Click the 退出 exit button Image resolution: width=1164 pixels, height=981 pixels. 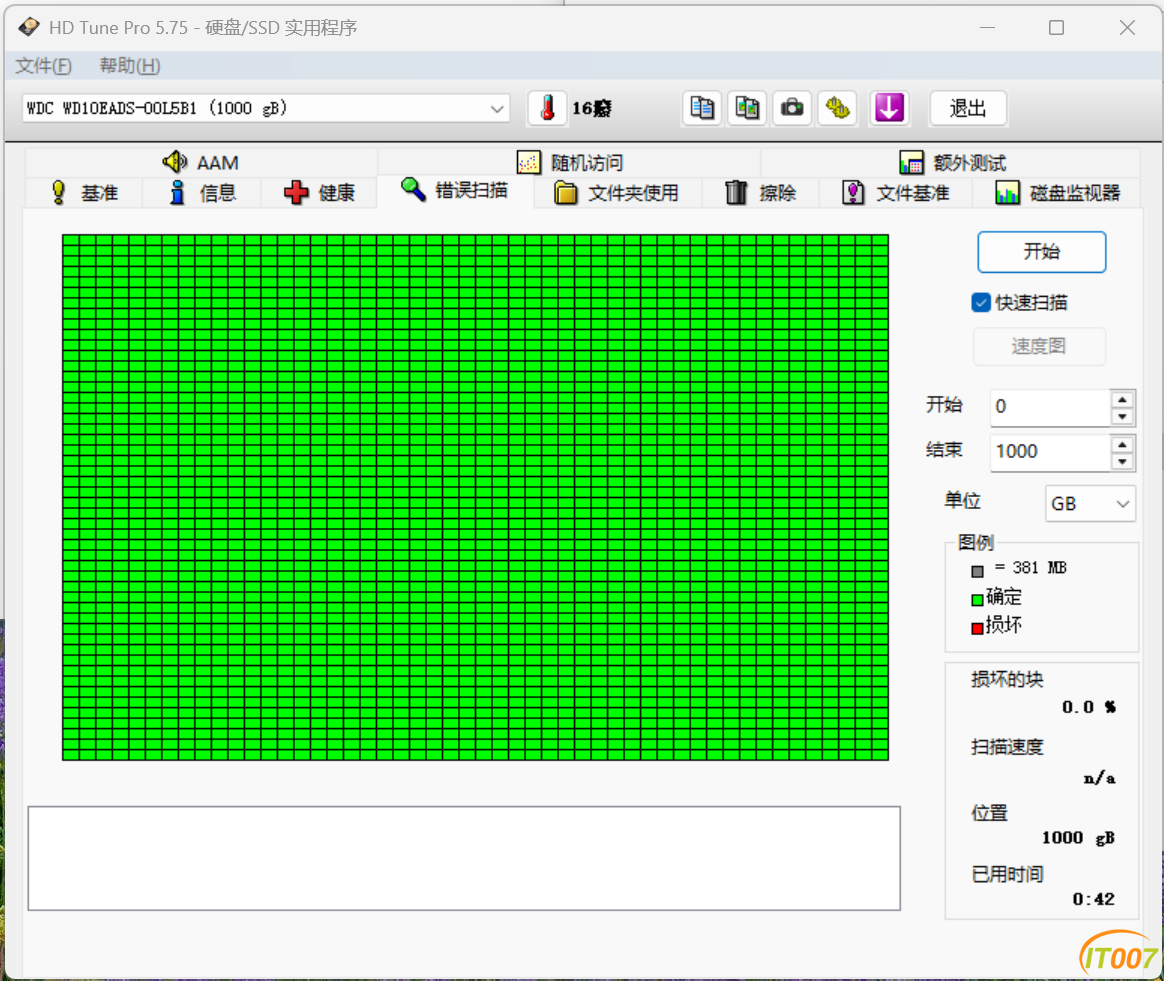point(968,108)
